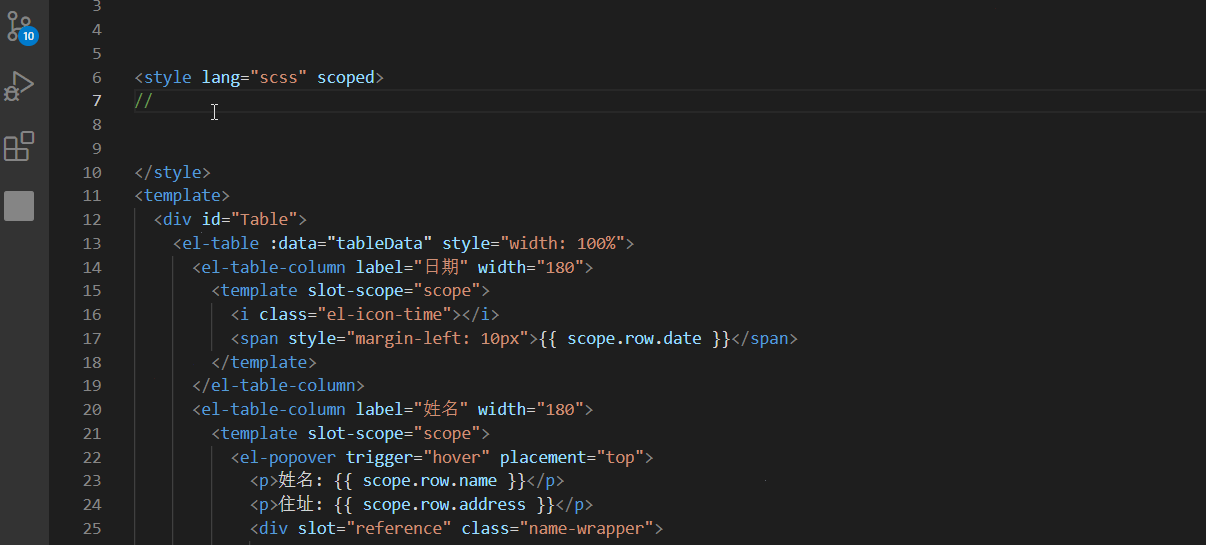Select line number 13 in the gutter
Screen dimensions: 1206x545
tap(92, 243)
